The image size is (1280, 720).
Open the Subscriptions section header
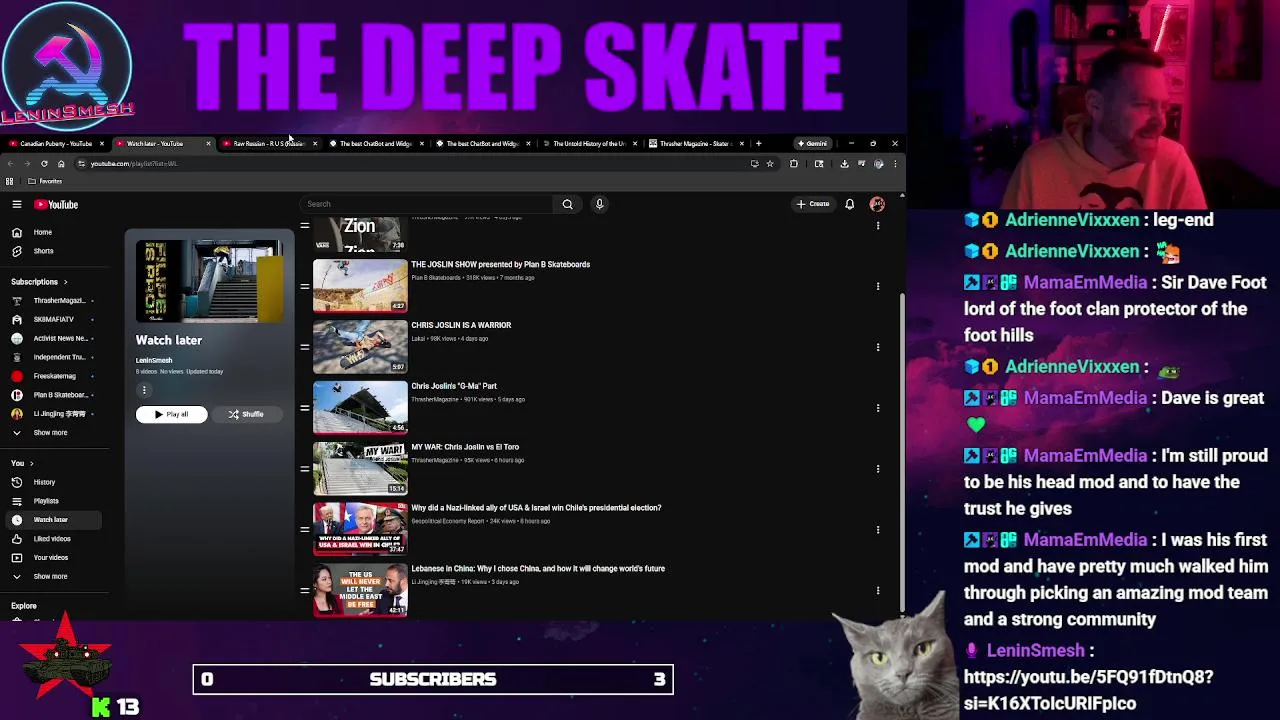pos(38,282)
